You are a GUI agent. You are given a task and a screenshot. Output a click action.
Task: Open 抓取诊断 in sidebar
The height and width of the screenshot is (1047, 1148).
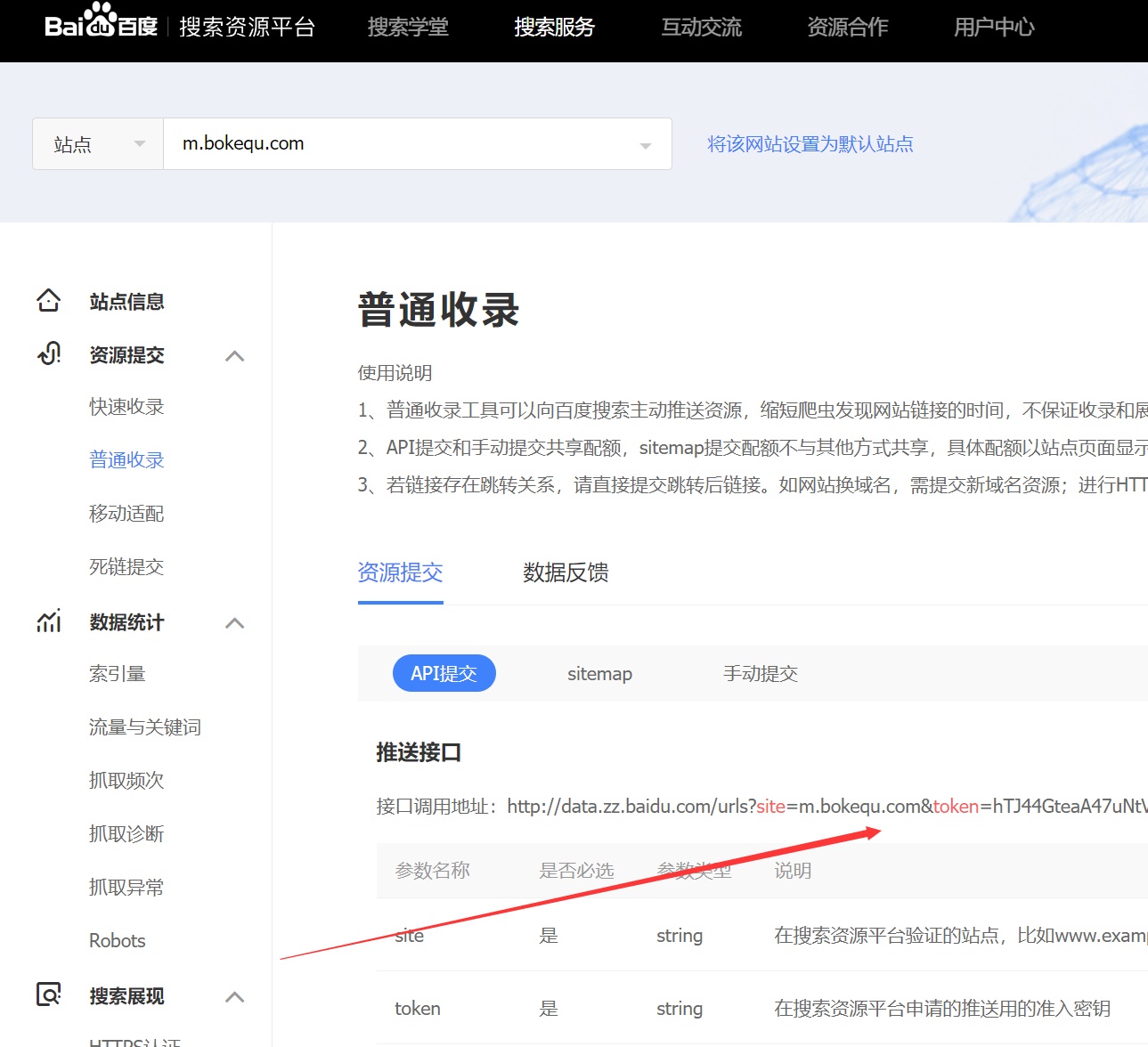coord(126,834)
